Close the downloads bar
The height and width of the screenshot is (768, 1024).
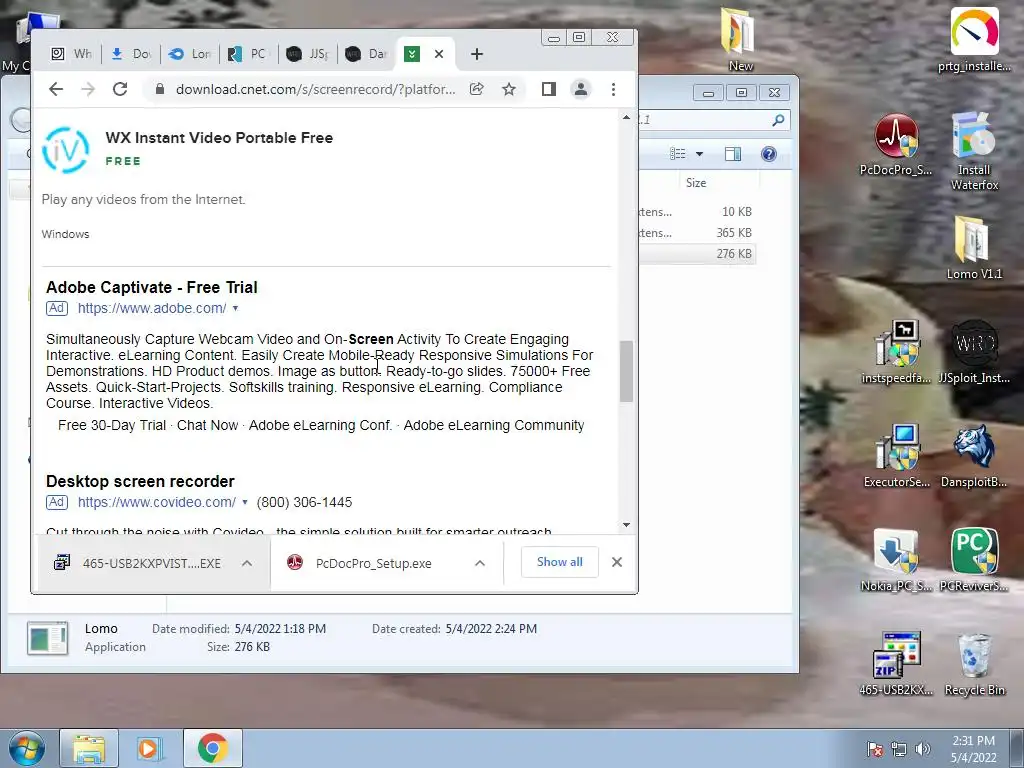pos(617,562)
